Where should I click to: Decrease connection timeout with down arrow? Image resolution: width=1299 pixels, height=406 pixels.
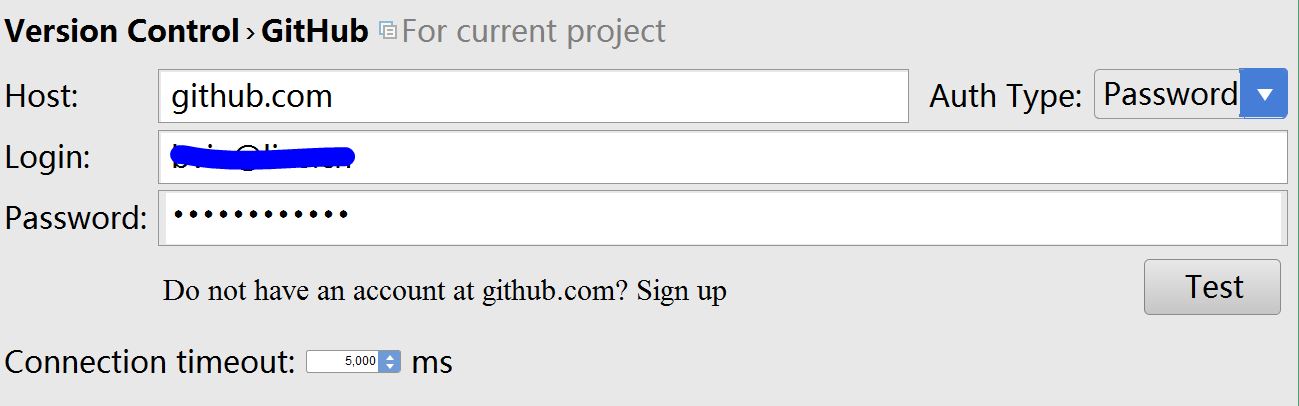[390, 366]
